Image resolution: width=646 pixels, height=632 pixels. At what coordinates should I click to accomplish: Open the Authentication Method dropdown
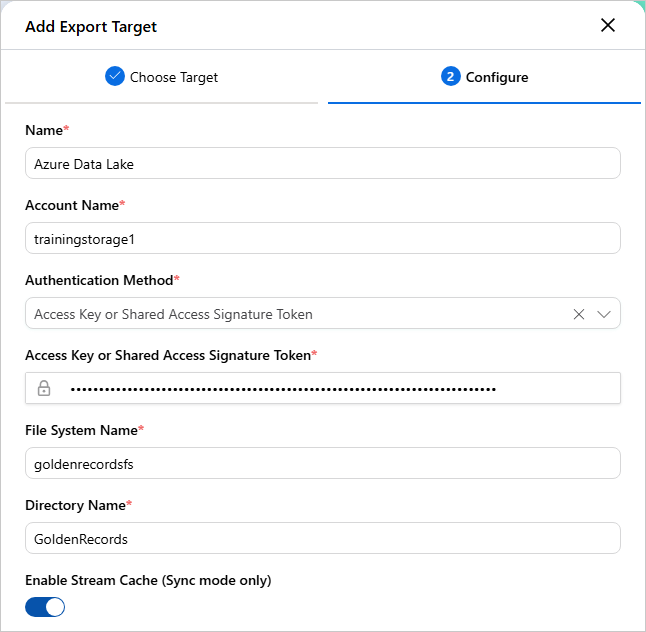323,314
